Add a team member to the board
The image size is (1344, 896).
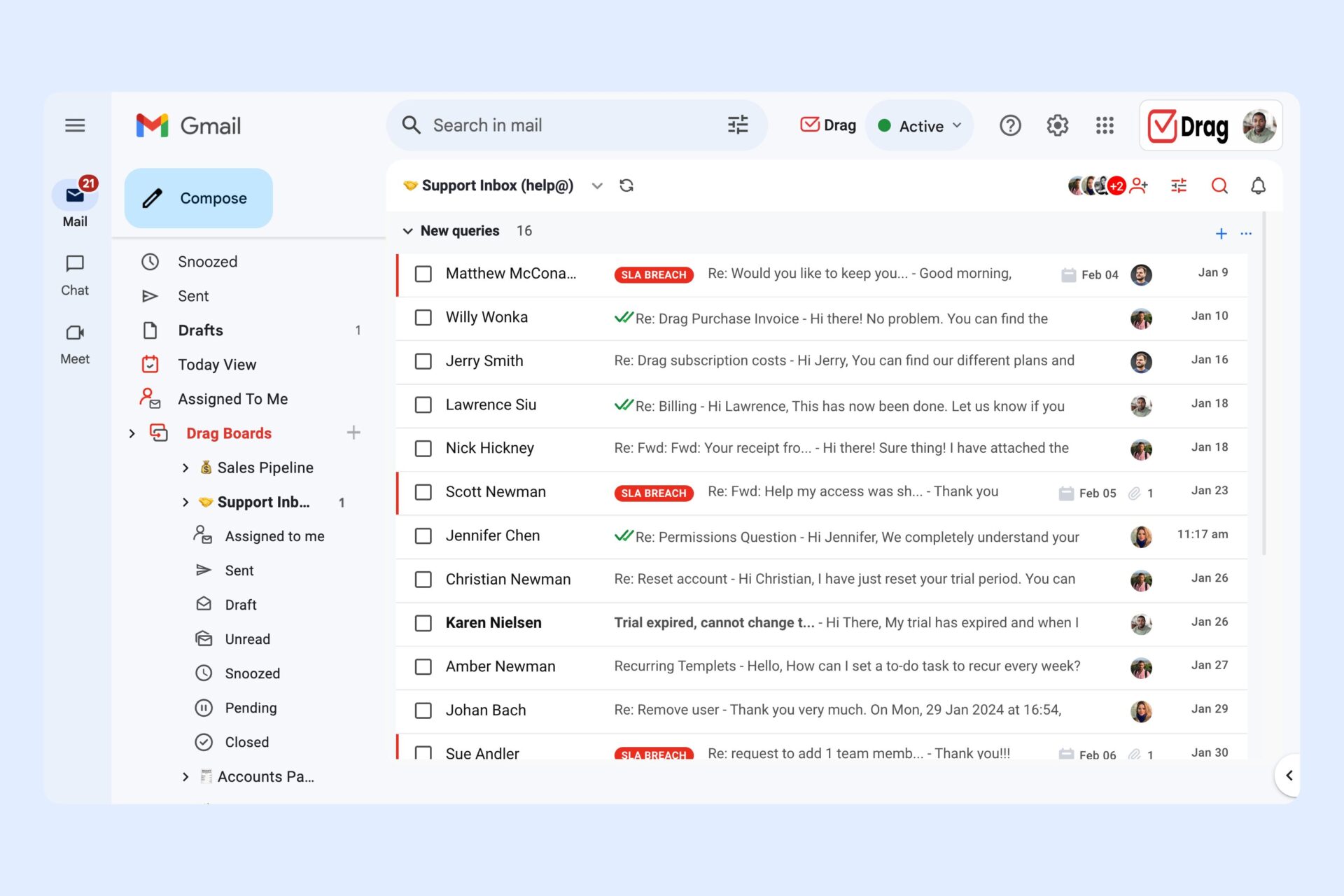click(1140, 185)
